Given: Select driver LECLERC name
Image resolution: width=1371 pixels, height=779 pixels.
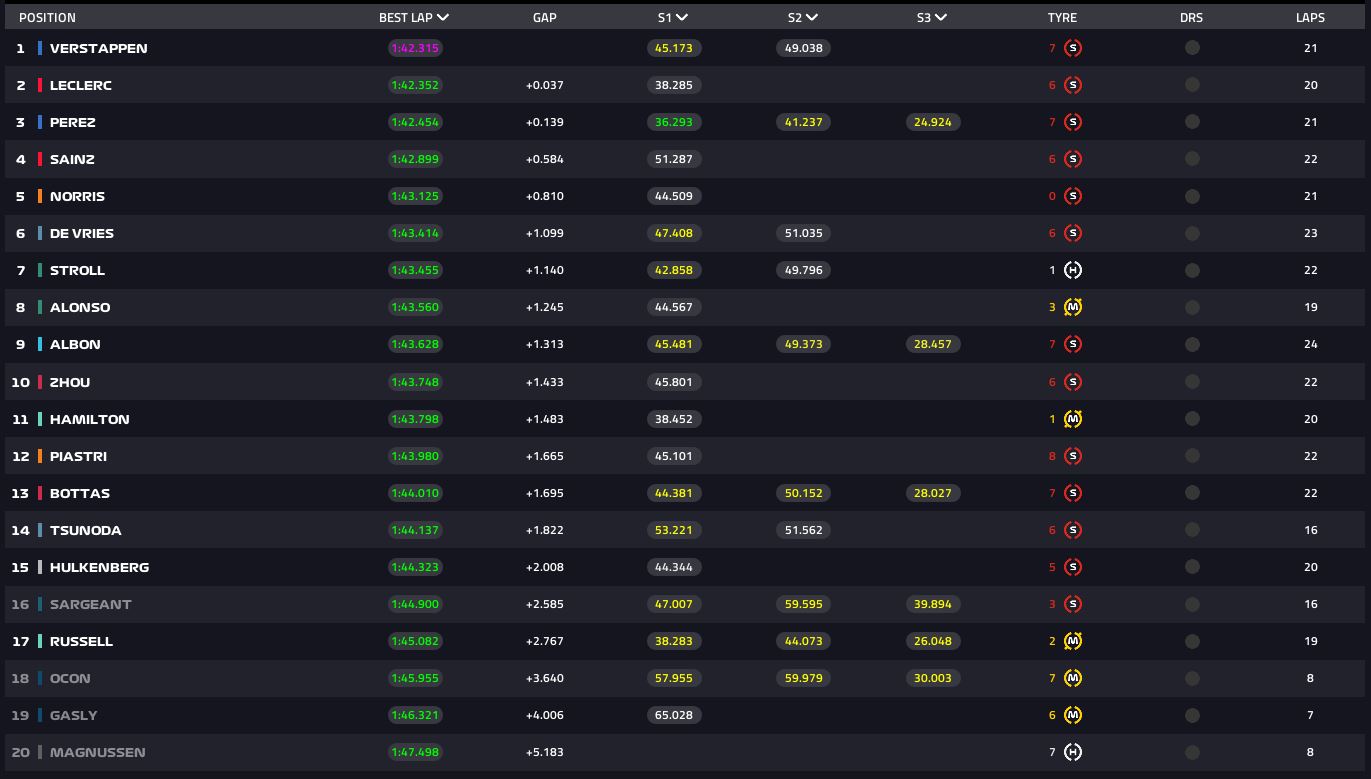Looking at the screenshot, I should (x=81, y=85).
